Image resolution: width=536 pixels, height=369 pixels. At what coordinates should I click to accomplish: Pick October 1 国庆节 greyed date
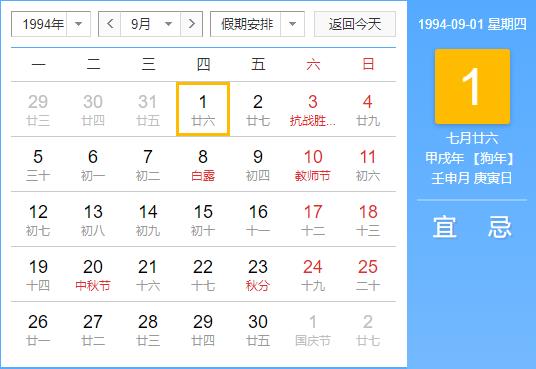[x=313, y=329]
